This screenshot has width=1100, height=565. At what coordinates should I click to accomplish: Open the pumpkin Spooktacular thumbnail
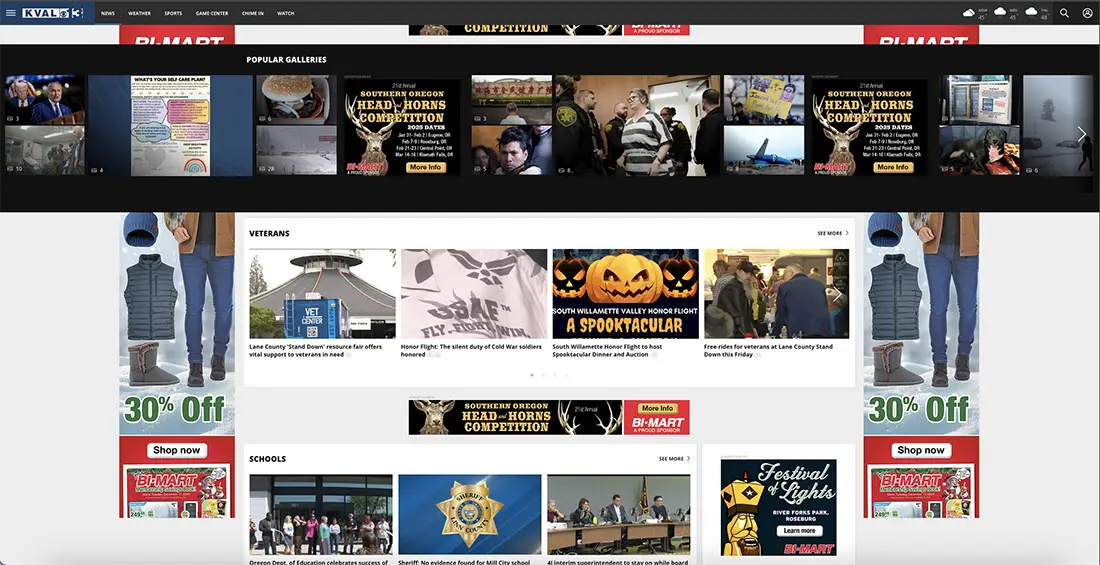click(x=625, y=293)
